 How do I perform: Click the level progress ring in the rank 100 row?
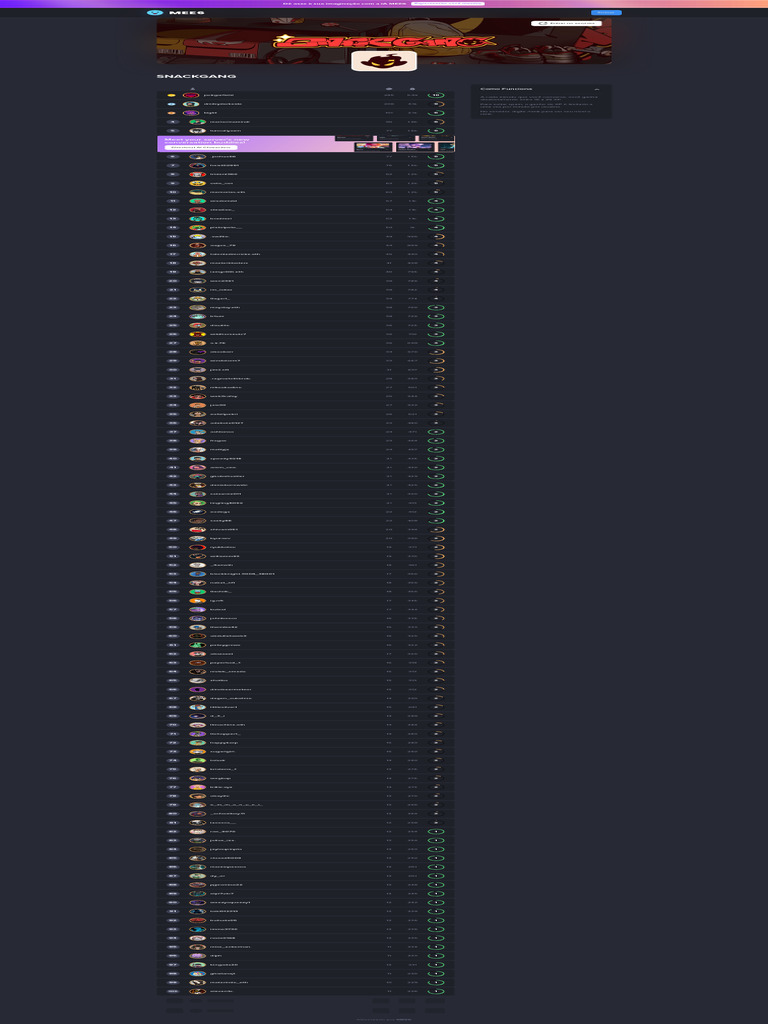[x=436, y=991]
